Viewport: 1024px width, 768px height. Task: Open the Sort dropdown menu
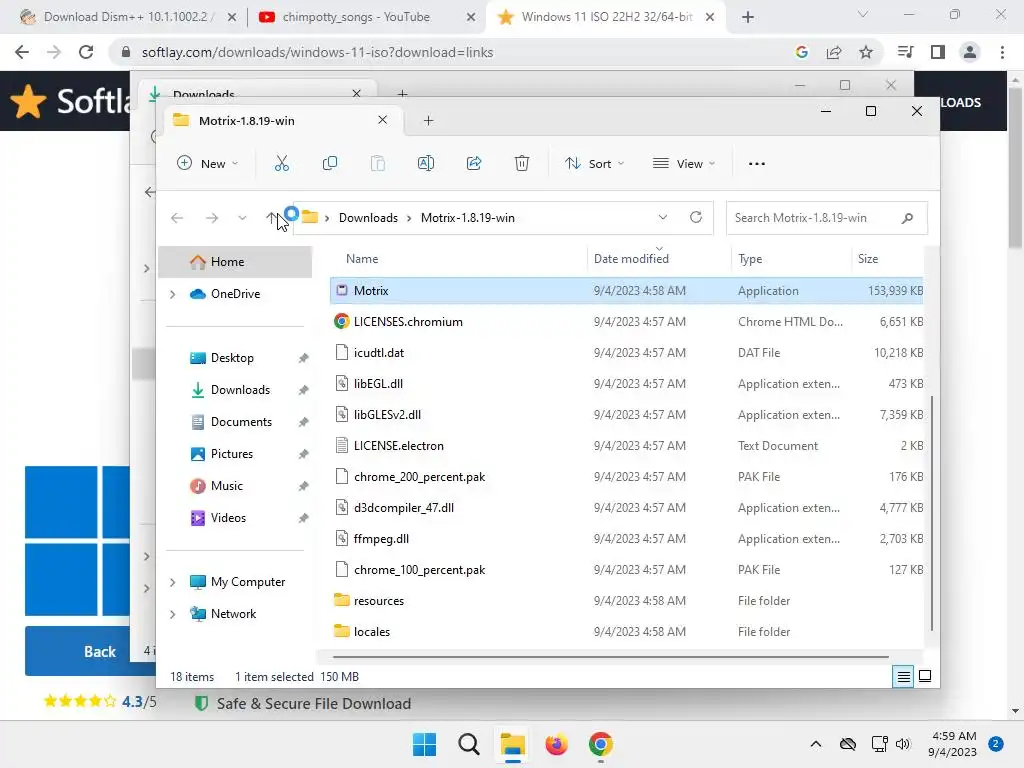click(x=594, y=163)
